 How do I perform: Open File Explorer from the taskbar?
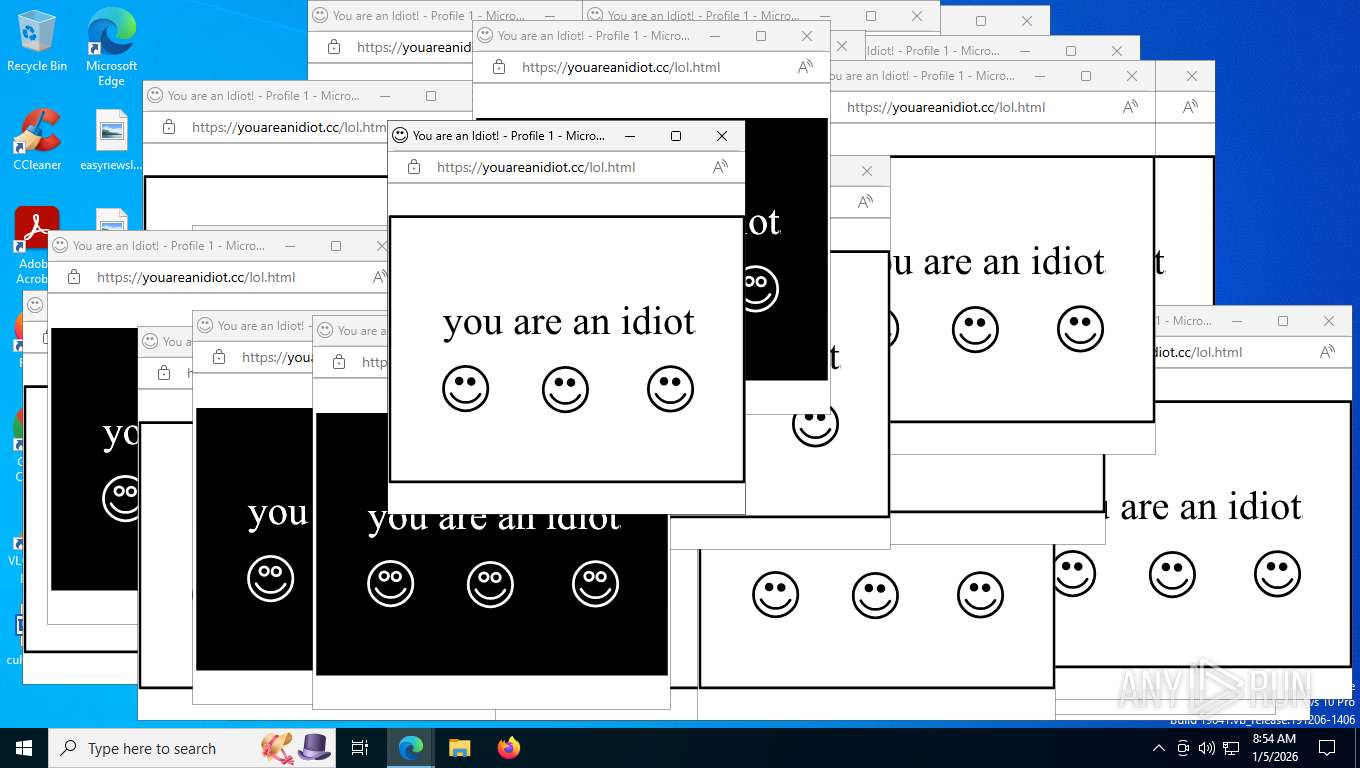(x=459, y=748)
